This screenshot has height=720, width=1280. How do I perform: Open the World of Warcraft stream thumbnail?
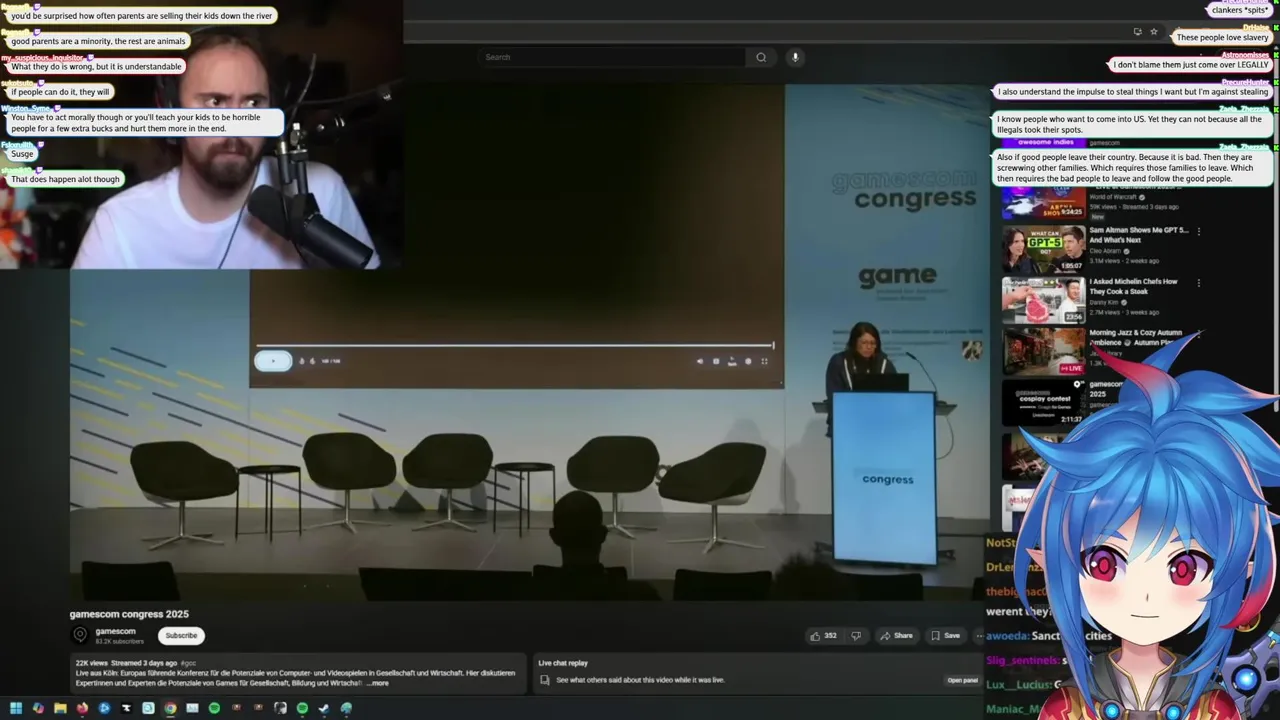tap(1043, 203)
